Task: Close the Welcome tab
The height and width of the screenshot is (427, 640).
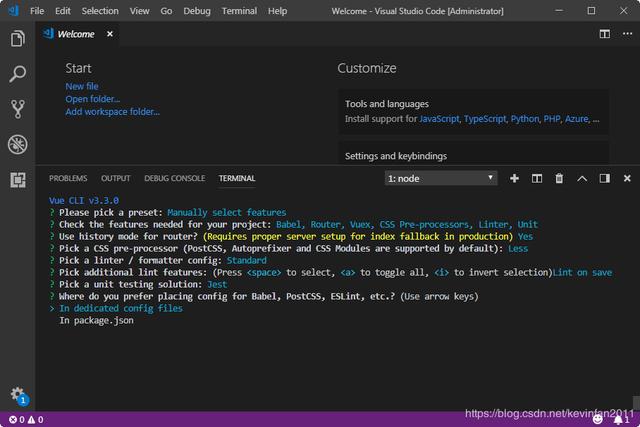Action: click(110, 34)
